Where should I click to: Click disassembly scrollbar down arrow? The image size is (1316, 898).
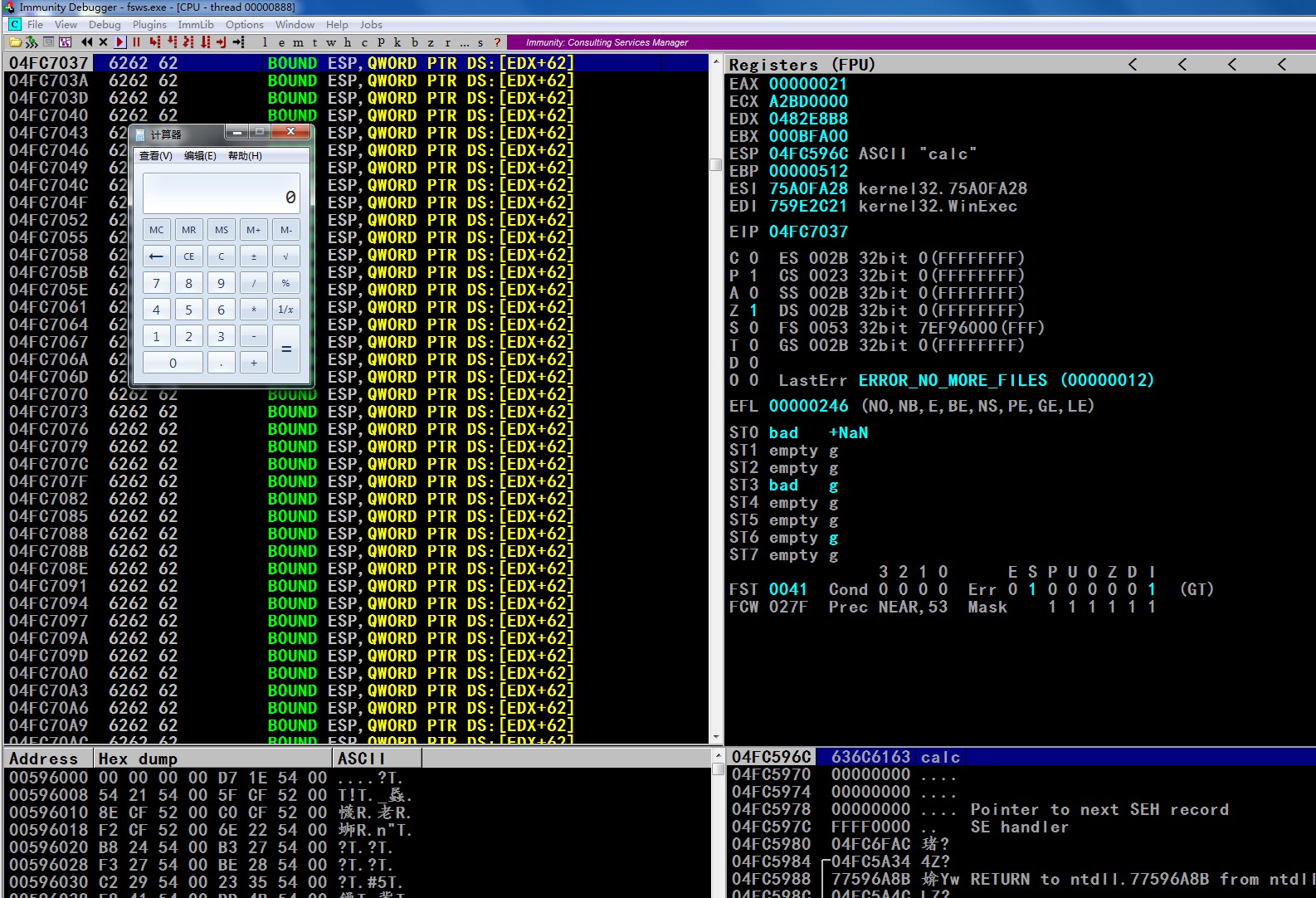click(716, 737)
